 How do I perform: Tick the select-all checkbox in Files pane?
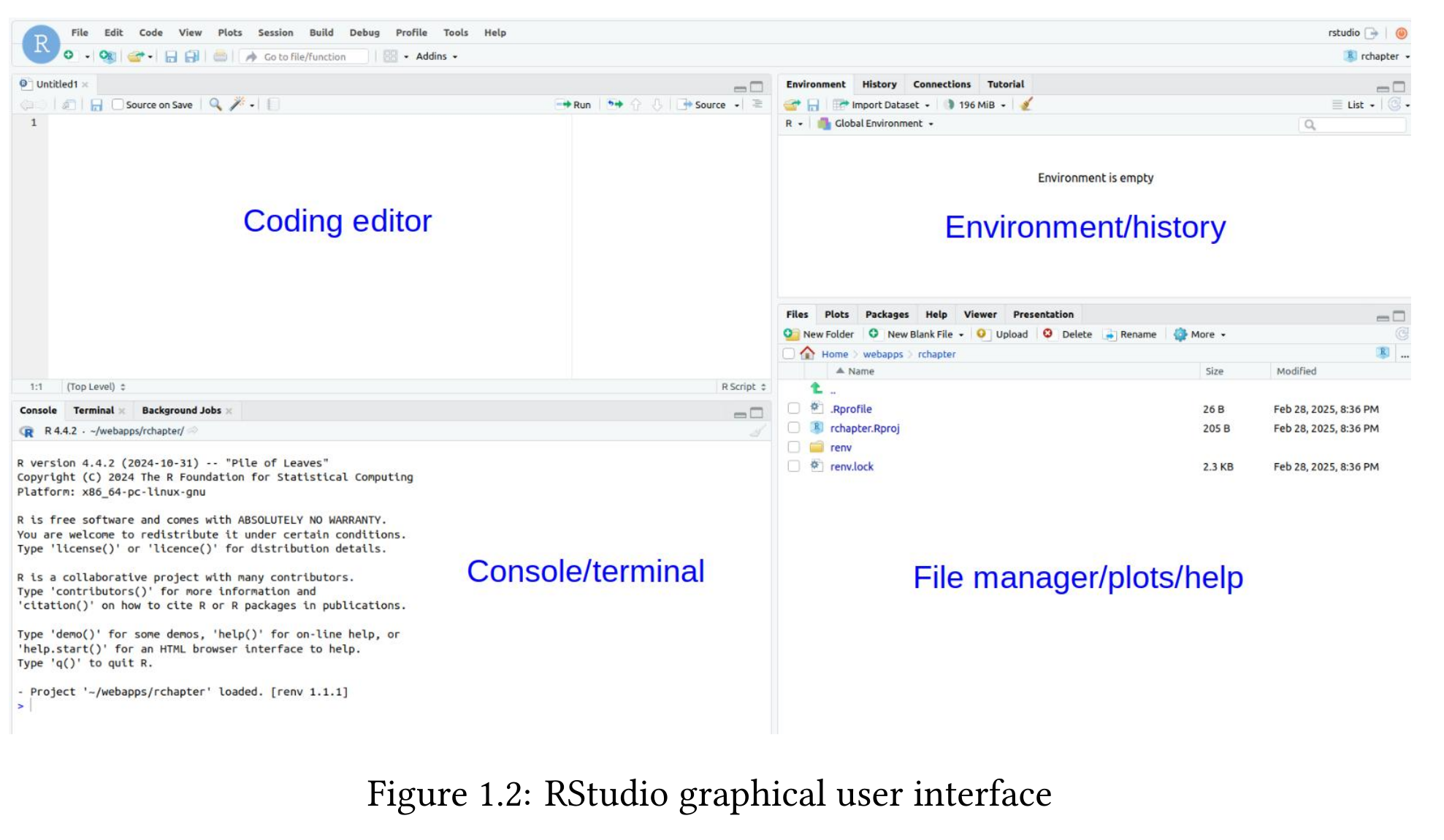click(x=790, y=354)
